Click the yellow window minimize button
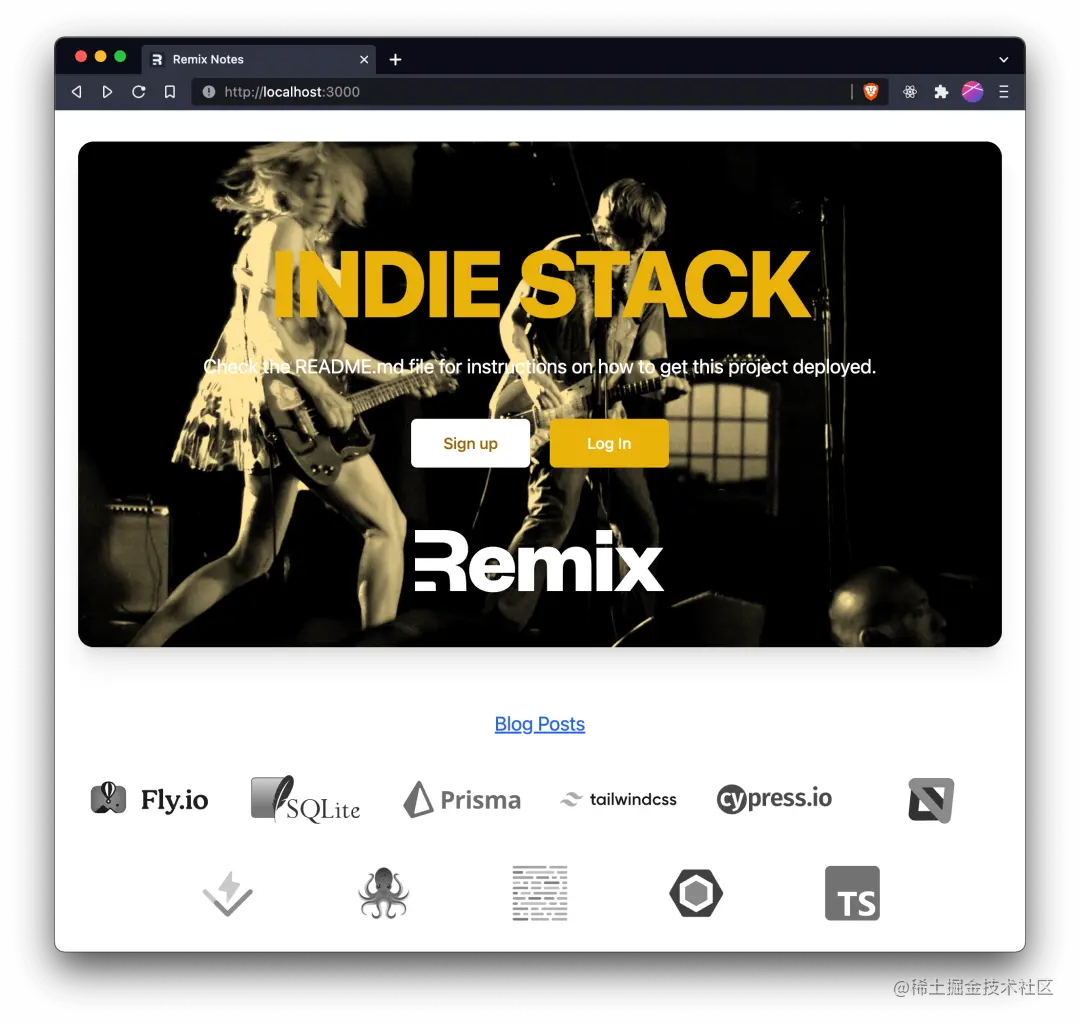This screenshot has height=1024, width=1080. coord(101,56)
